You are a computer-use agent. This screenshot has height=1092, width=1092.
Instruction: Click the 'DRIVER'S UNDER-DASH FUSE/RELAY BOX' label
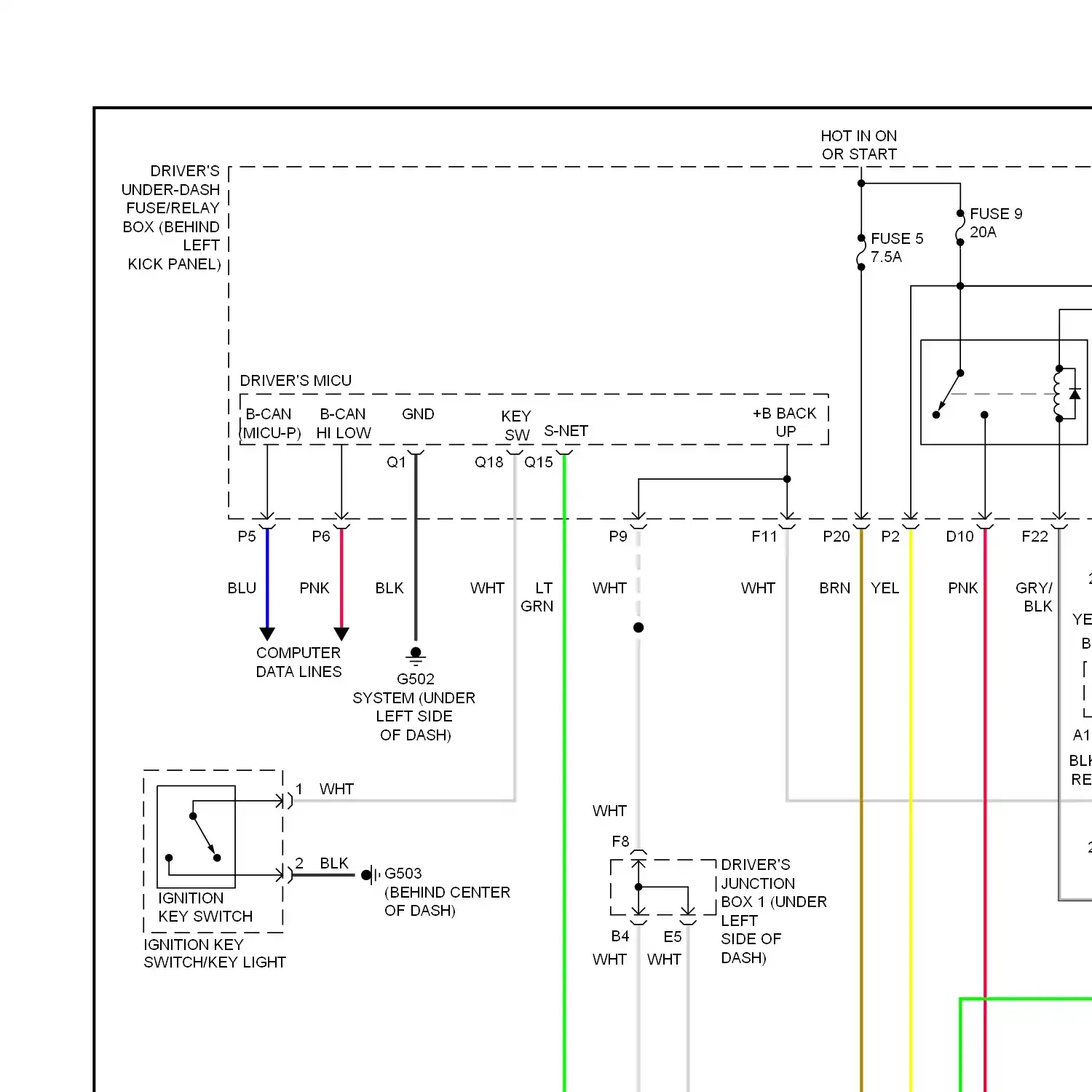(171, 218)
